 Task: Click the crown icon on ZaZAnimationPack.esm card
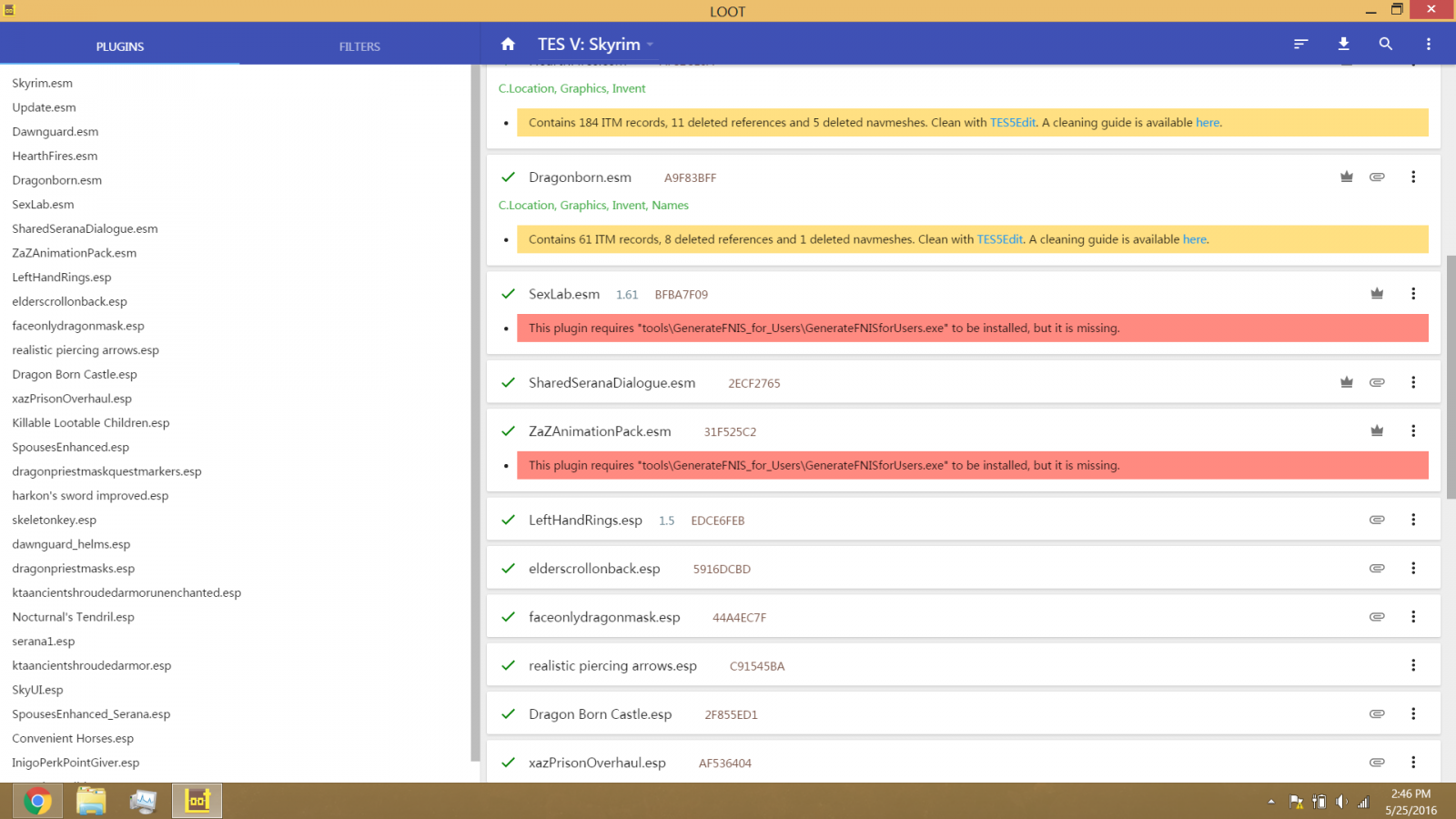click(x=1377, y=430)
